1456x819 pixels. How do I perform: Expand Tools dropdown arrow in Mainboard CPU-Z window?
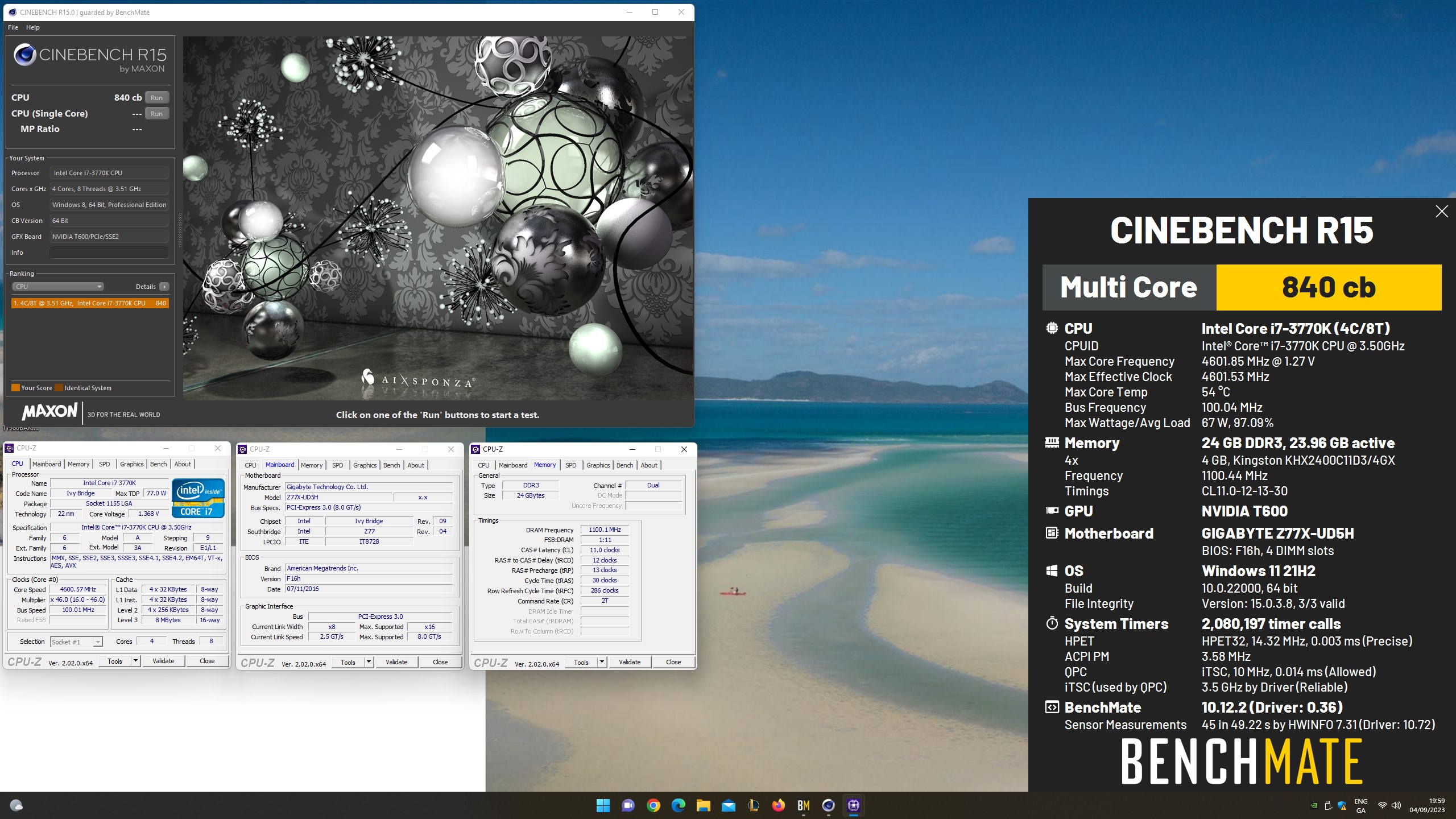tap(369, 662)
